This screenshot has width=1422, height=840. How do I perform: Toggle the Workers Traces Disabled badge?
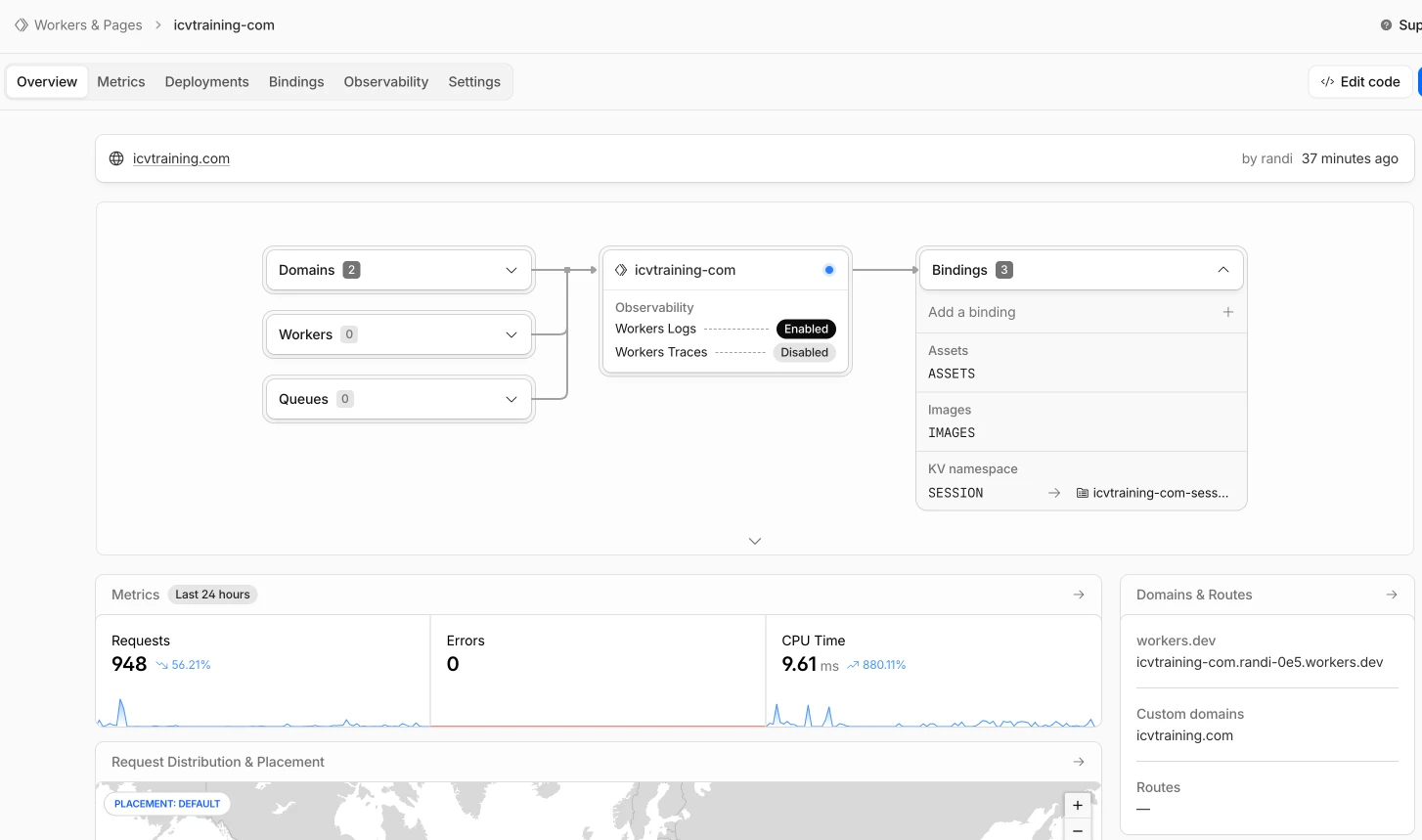(804, 352)
